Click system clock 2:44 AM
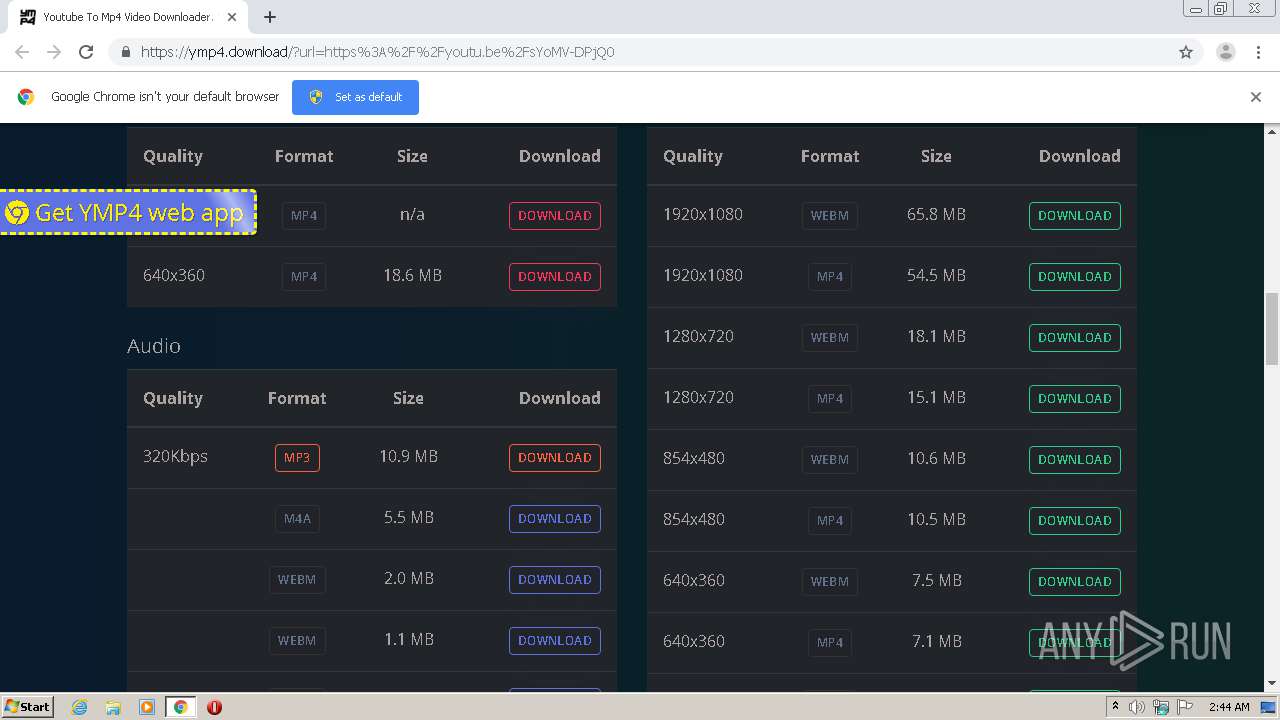Viewport: 1280px width, 720px height. [1229, 707]
